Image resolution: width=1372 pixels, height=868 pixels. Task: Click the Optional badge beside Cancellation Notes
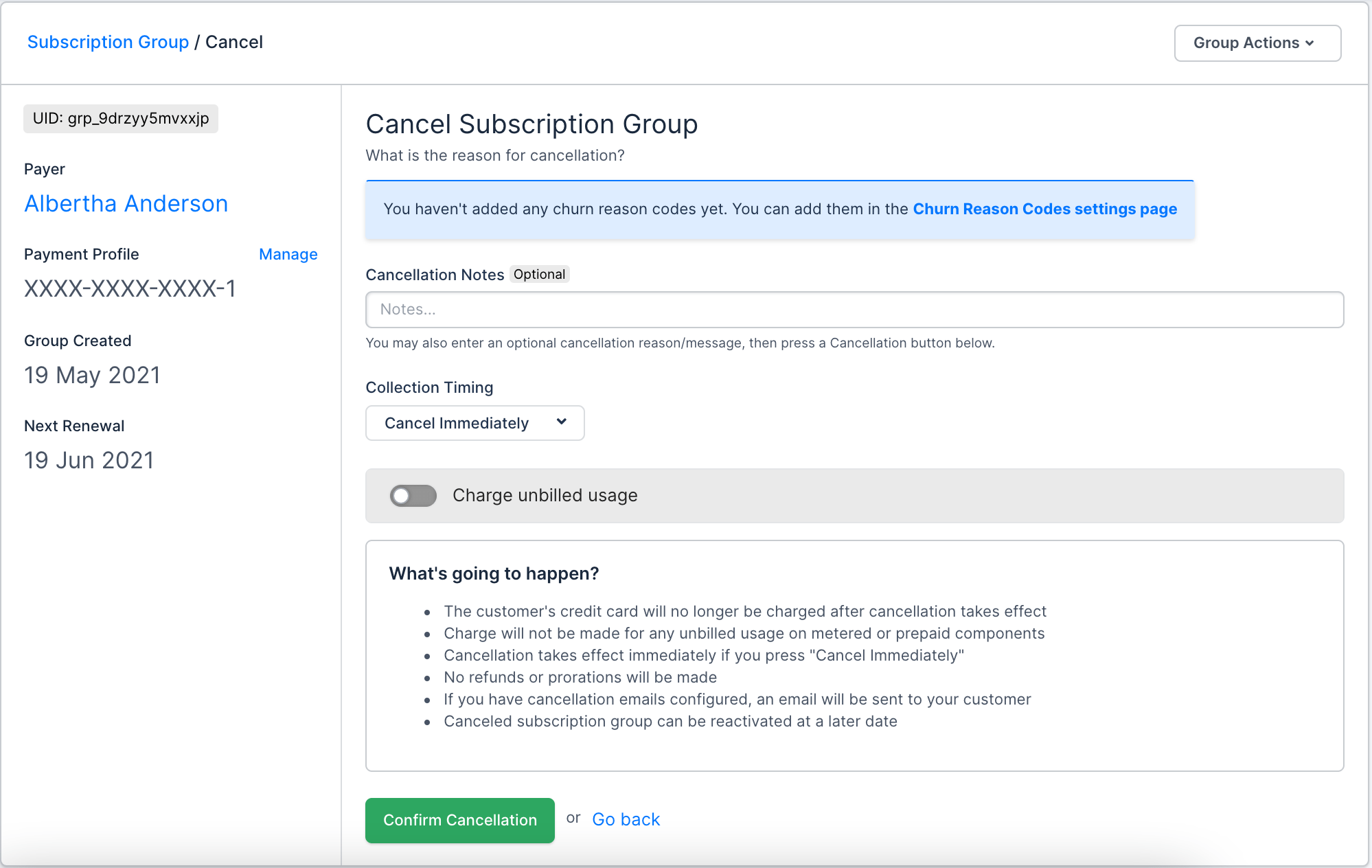pyautogui.click(x=539, y=275)
